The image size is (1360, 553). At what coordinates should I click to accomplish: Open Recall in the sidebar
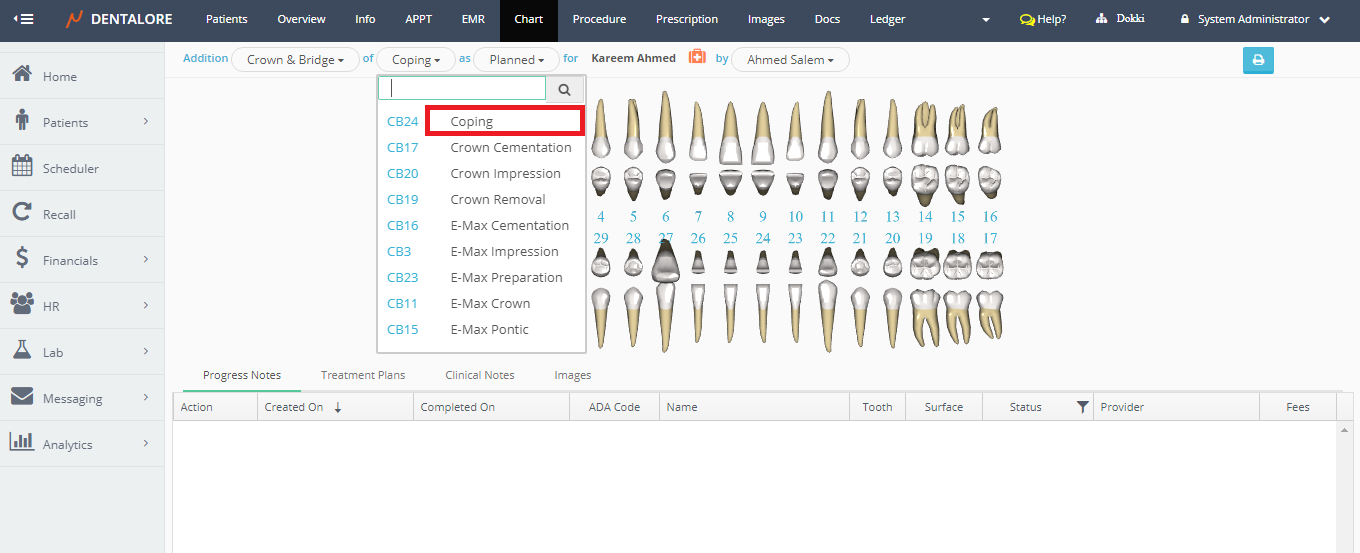click(x=59, y=215)
